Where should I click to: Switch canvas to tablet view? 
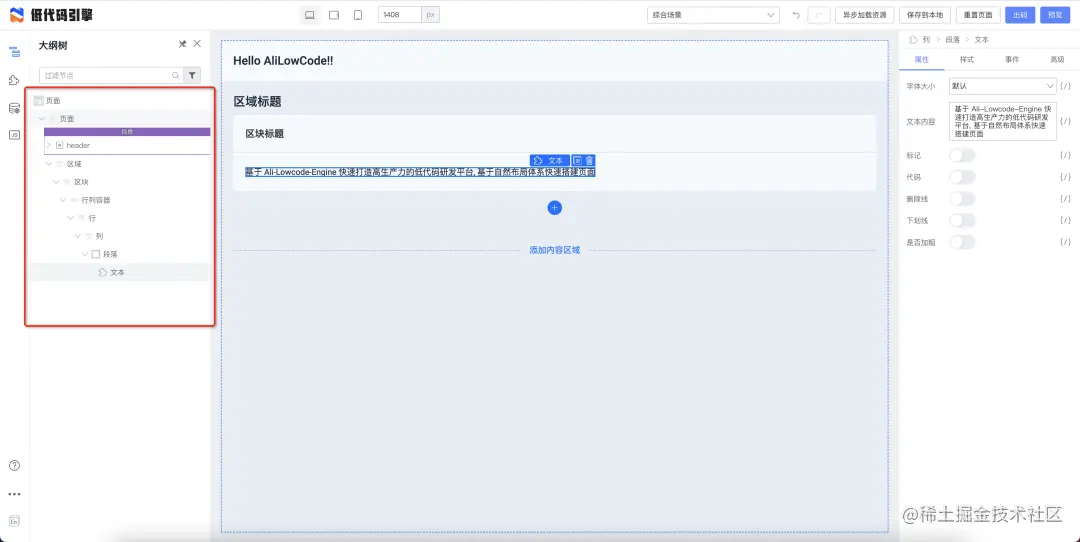(334, 15)
